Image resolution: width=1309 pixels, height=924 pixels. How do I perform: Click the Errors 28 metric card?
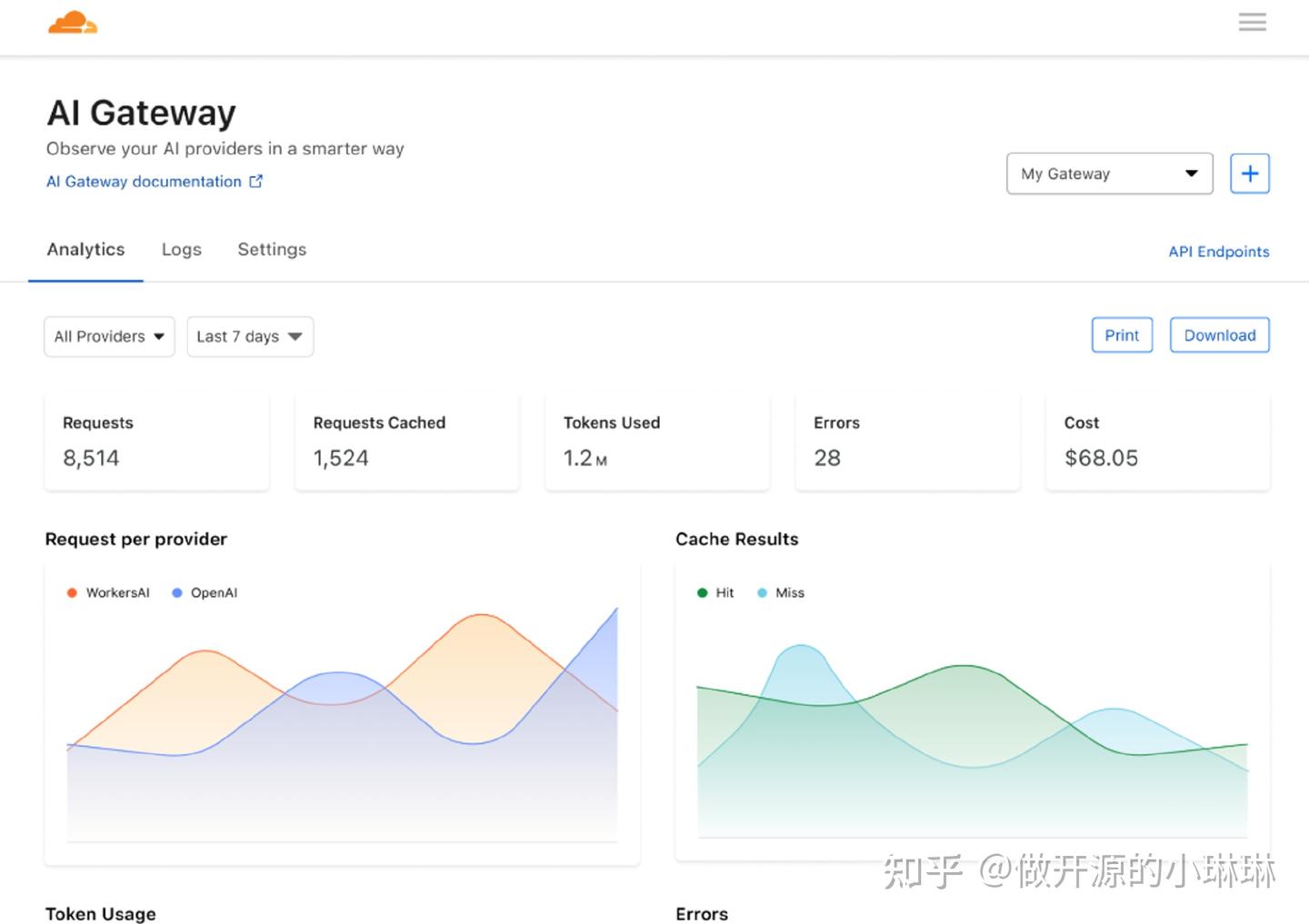(x=906, y=442)
